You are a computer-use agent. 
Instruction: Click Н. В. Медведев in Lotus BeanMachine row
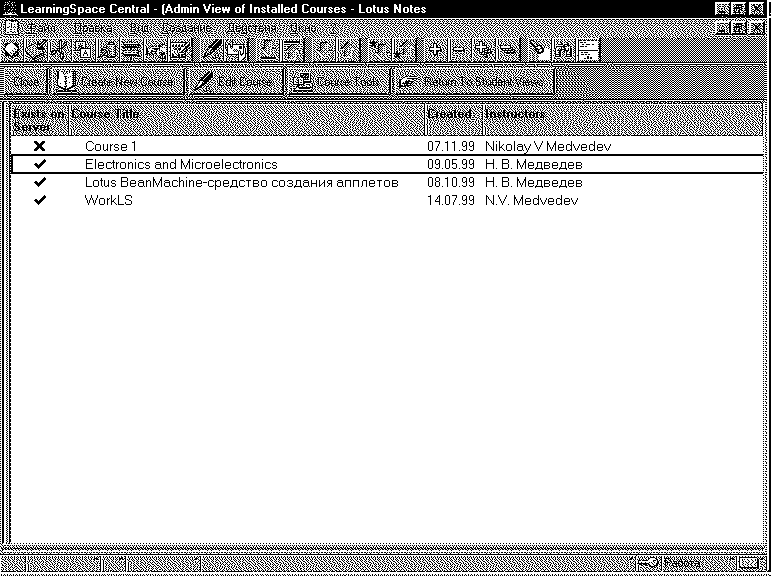tap(534, 182)
